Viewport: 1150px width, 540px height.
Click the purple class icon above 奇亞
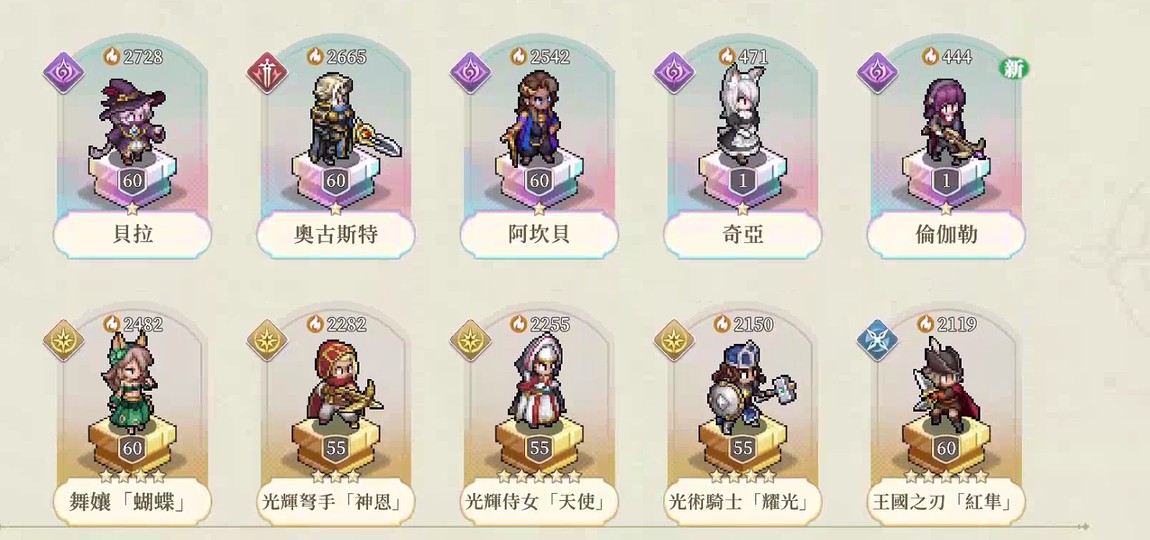point(674,73)
